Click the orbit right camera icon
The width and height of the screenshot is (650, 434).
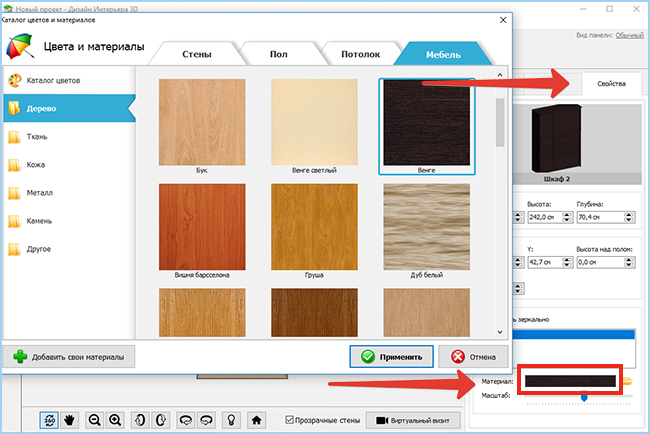[206, 420]
